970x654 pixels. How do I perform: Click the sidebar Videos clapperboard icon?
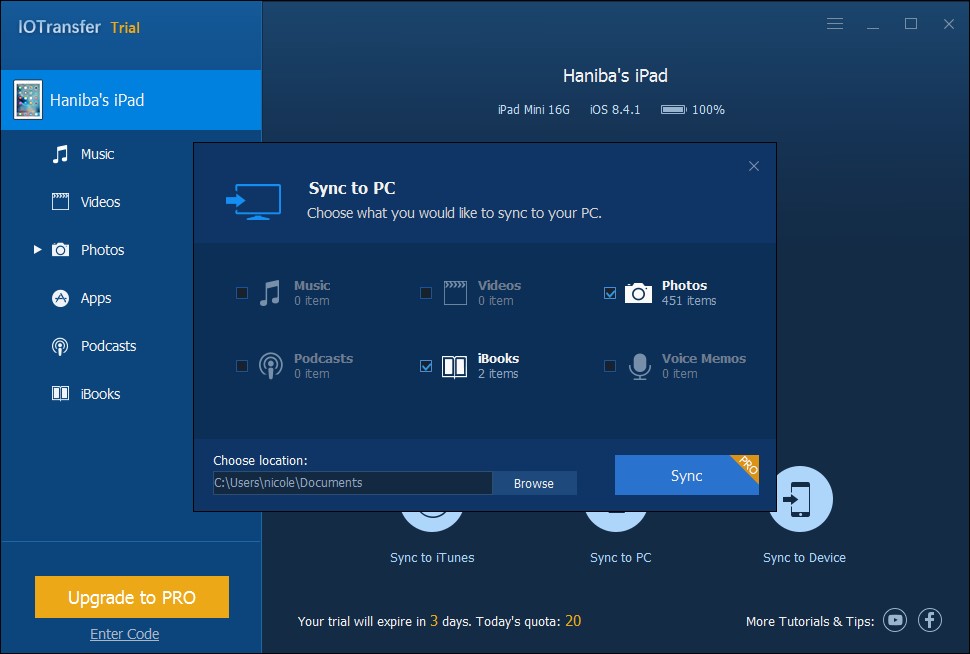[x=60, y=202]
